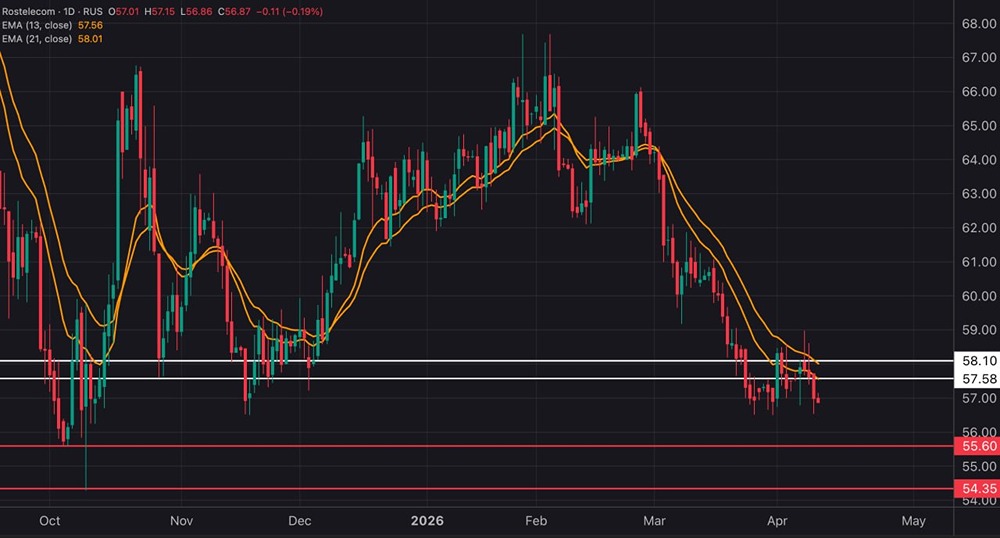Click the EMA 13 value 57.56

[x=90, y=25]
